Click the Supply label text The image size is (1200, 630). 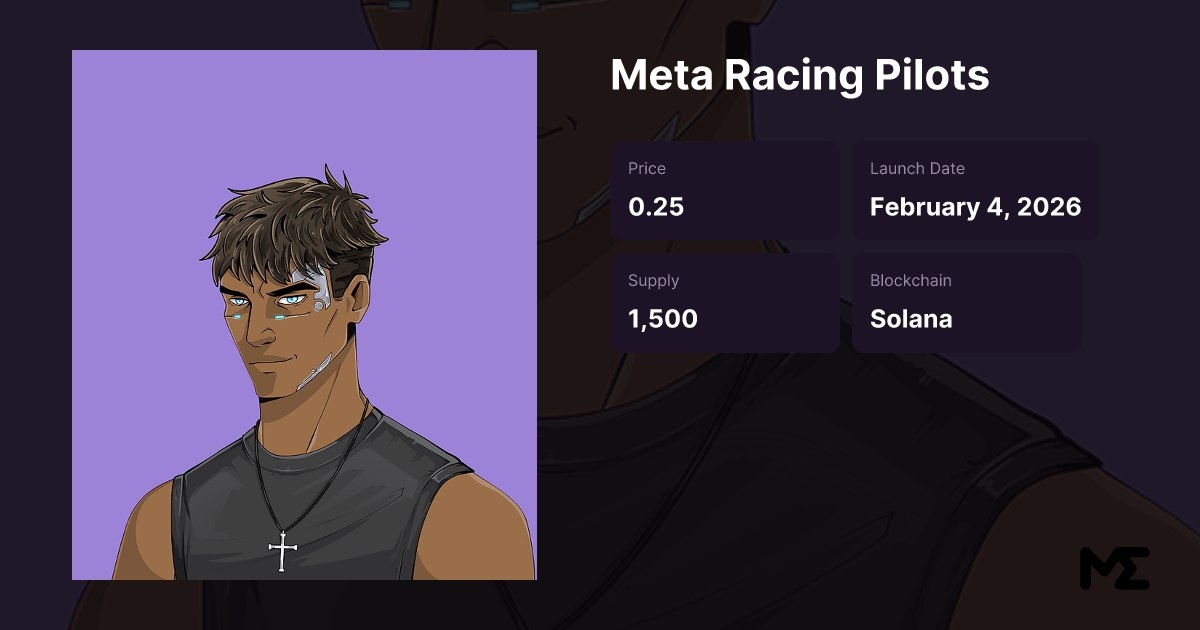[654, 281]
